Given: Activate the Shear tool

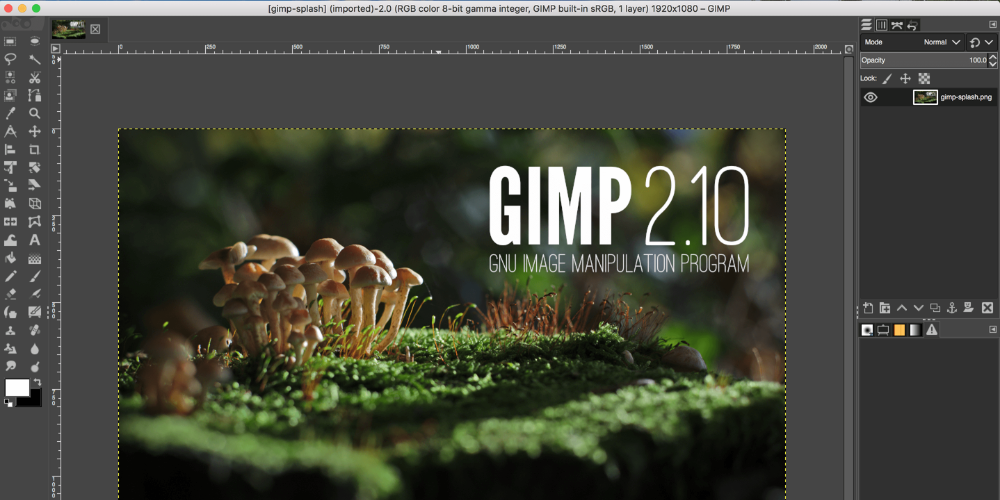Looking at the screenshot, I should 34,186.
